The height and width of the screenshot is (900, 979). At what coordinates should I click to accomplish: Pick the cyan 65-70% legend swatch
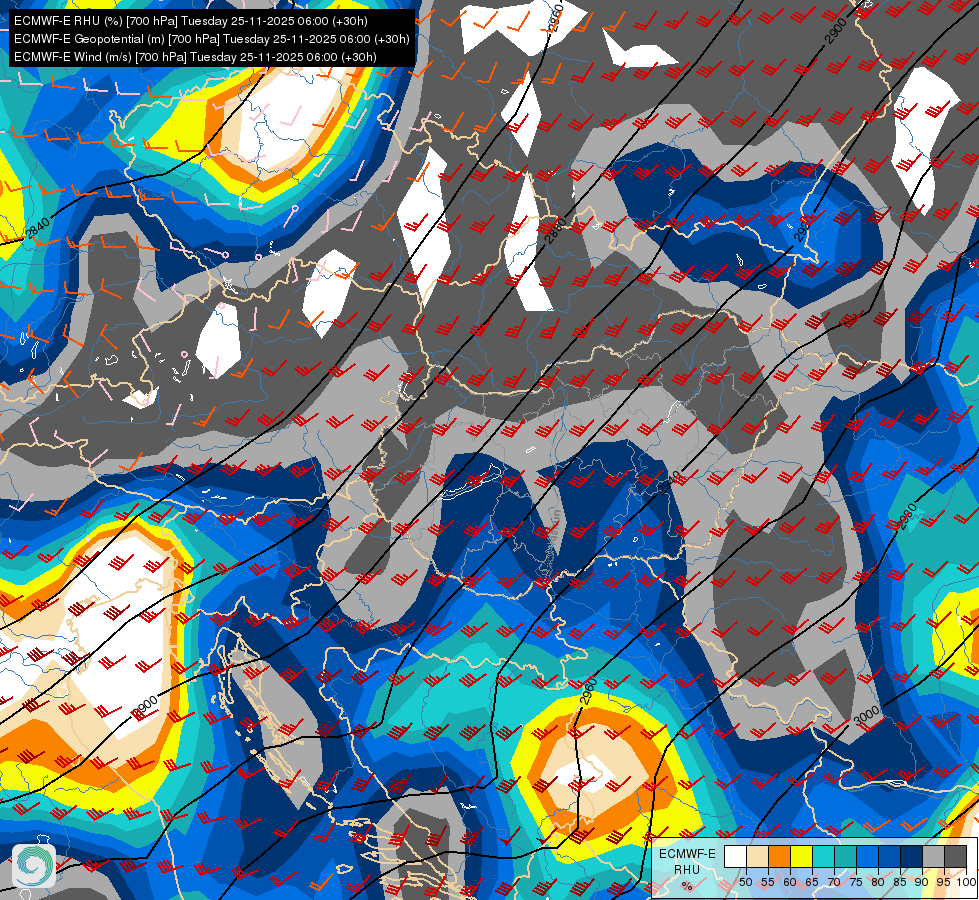824,856
